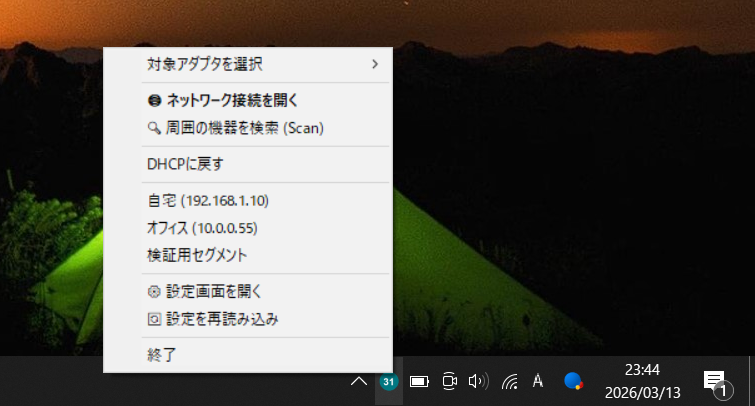755x406 pixels.
Task: Open 設定画面を開く settings entry
Action: coord(213,291)
